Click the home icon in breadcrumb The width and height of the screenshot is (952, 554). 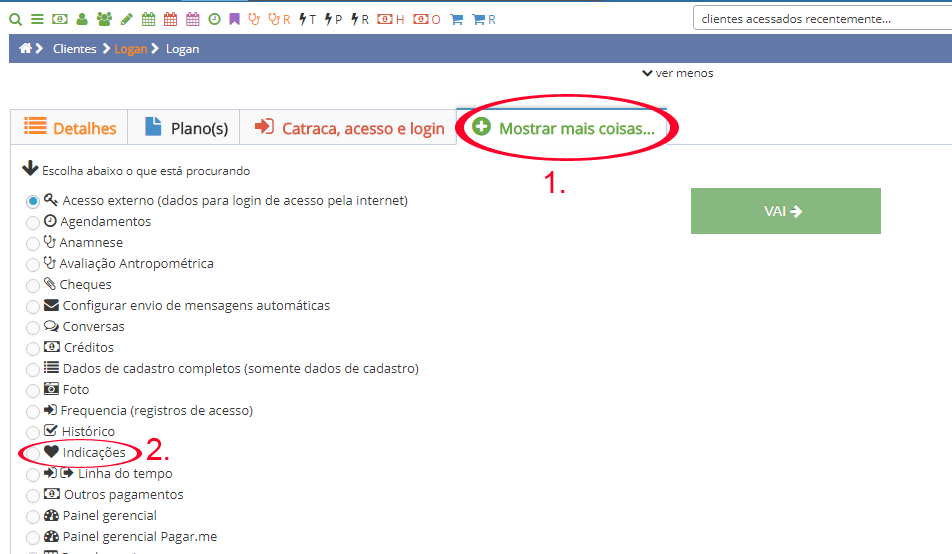26,49
